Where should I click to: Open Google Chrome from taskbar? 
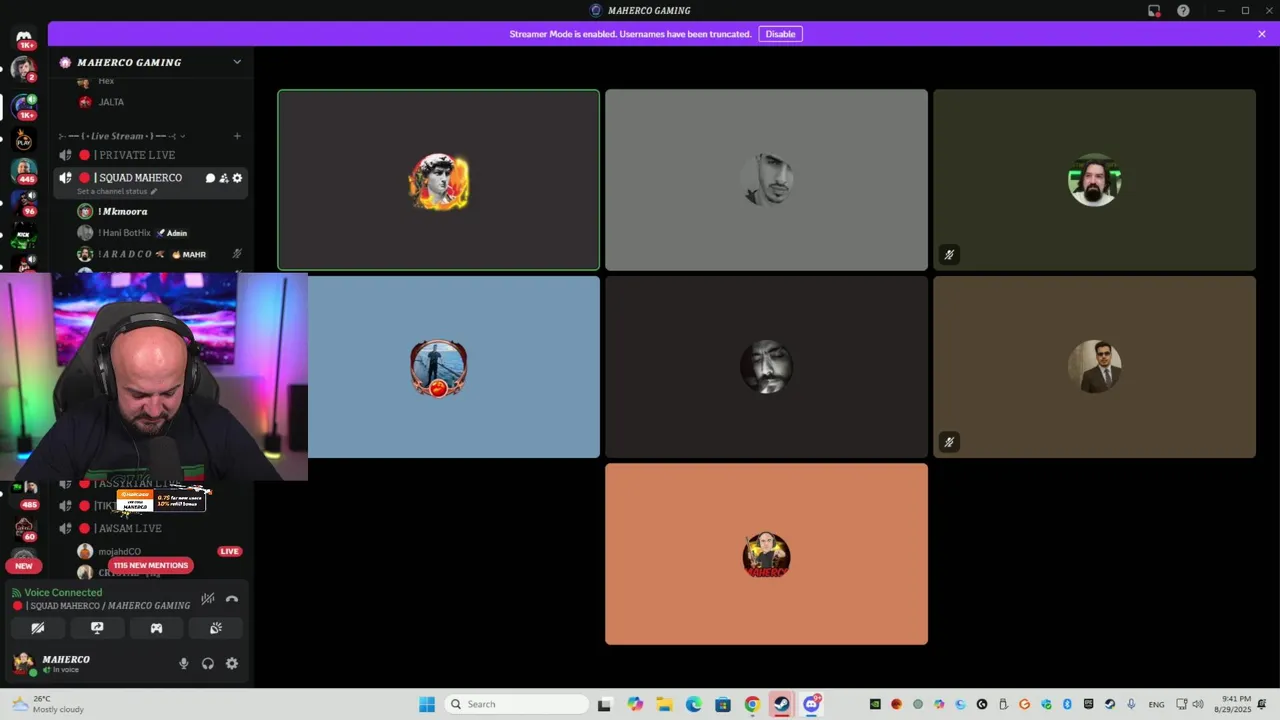(x=752, y=704)
